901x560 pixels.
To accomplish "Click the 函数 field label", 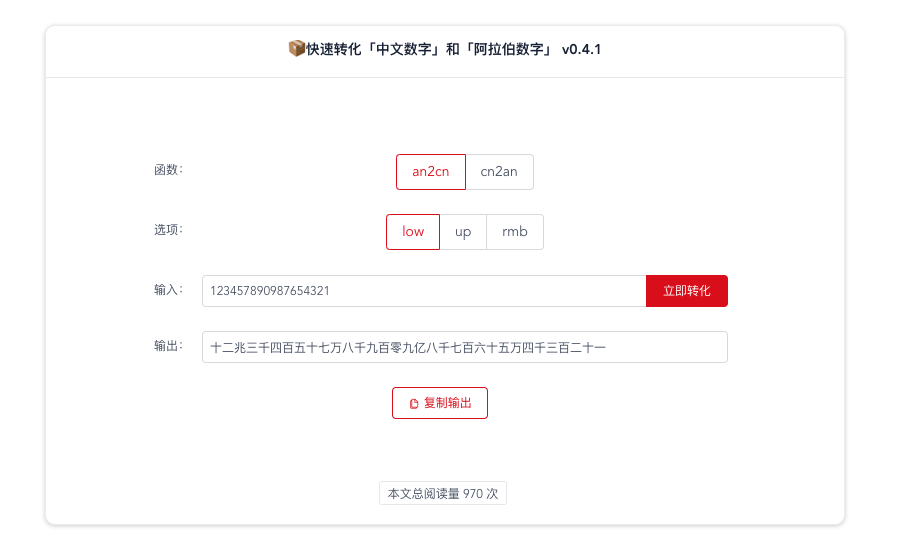I will pyautogui.click(x=167, y=170).
